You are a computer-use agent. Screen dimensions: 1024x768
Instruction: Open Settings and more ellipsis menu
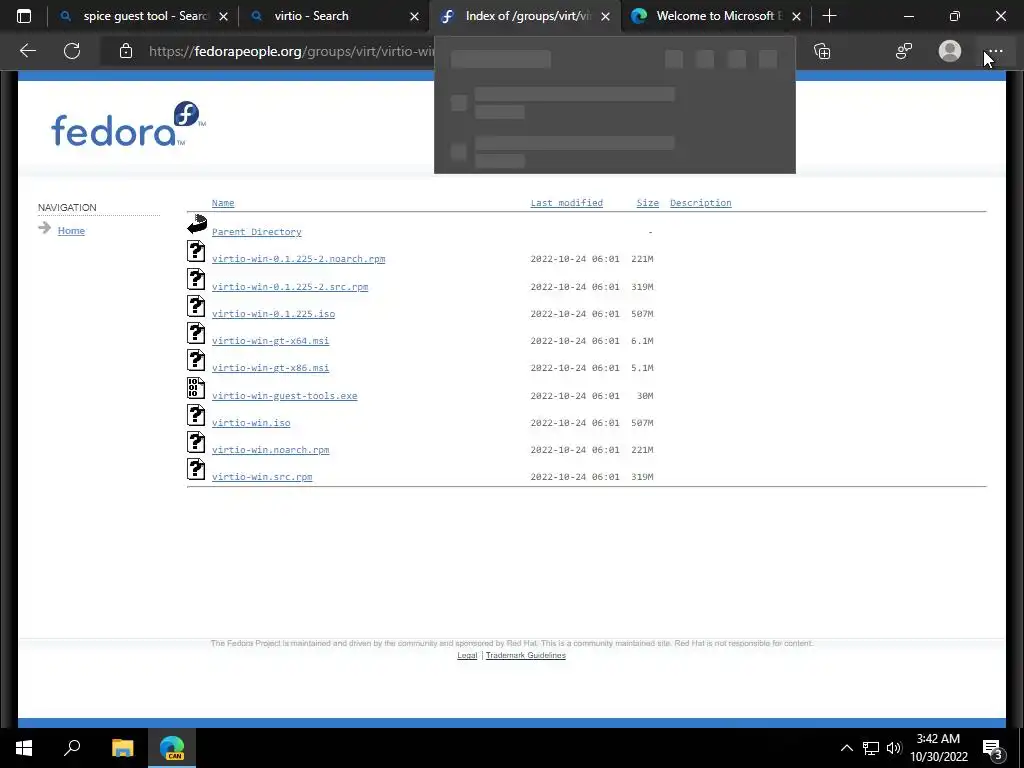tap(994, 51)
